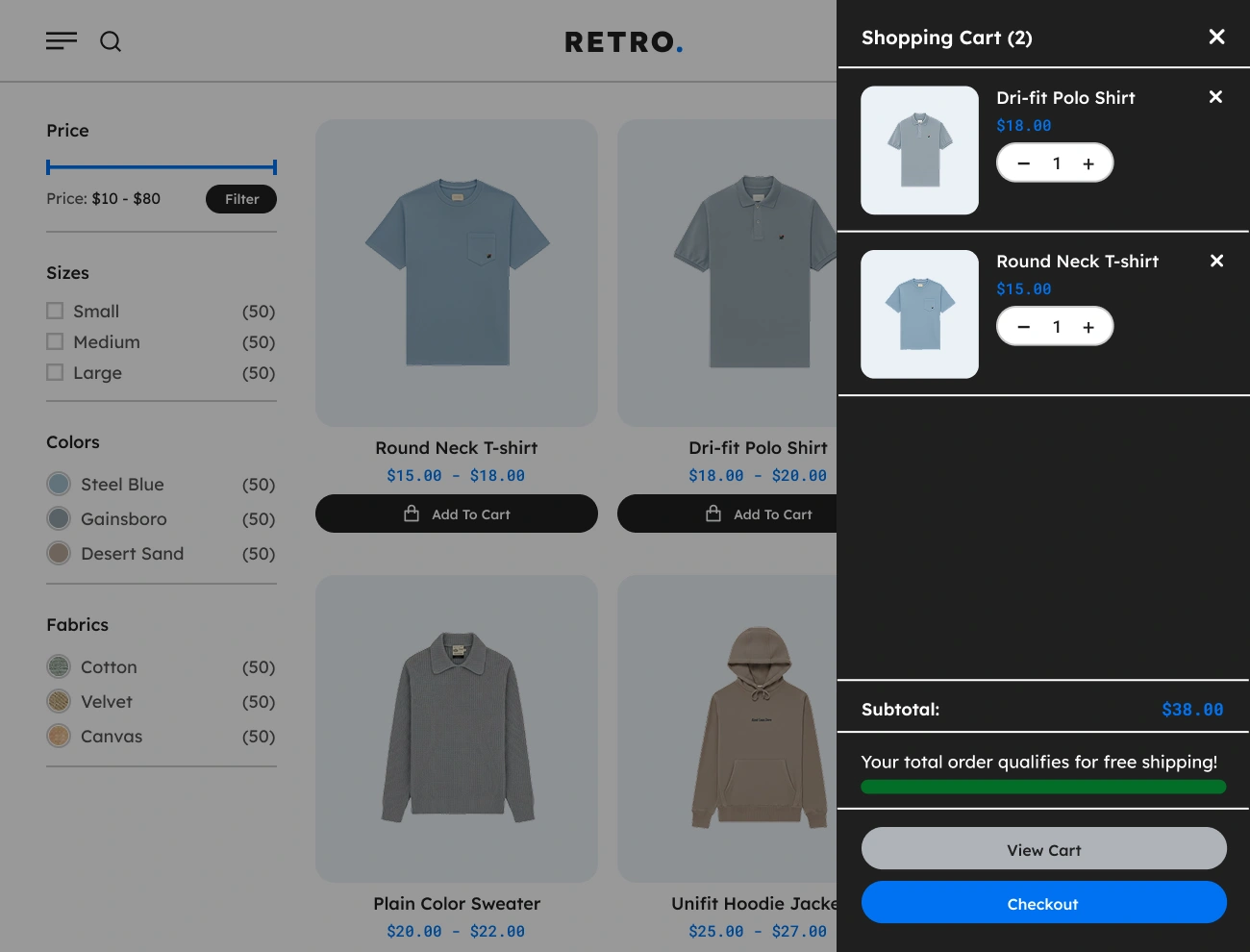1250x952 pixels.
Task: Click the Plain Color Sweater title
Action: [x=457, y=904]
